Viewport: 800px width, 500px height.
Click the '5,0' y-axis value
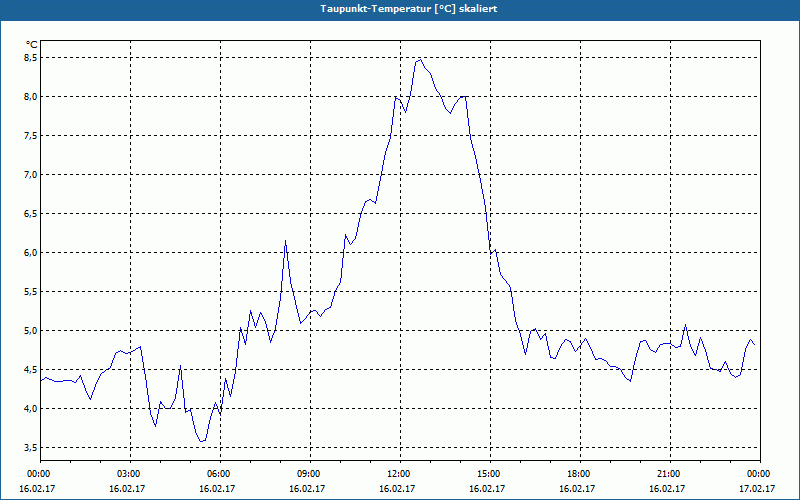(31, 331)
